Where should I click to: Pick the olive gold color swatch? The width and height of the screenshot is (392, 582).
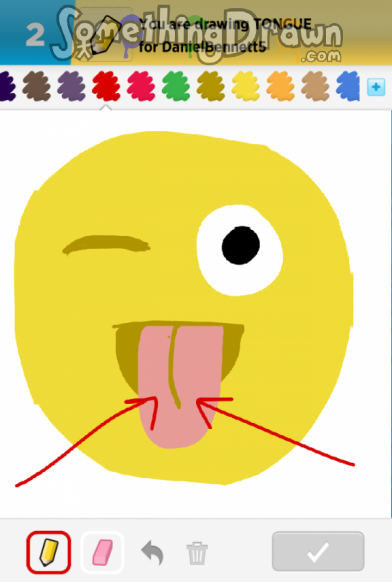[211, 86]
